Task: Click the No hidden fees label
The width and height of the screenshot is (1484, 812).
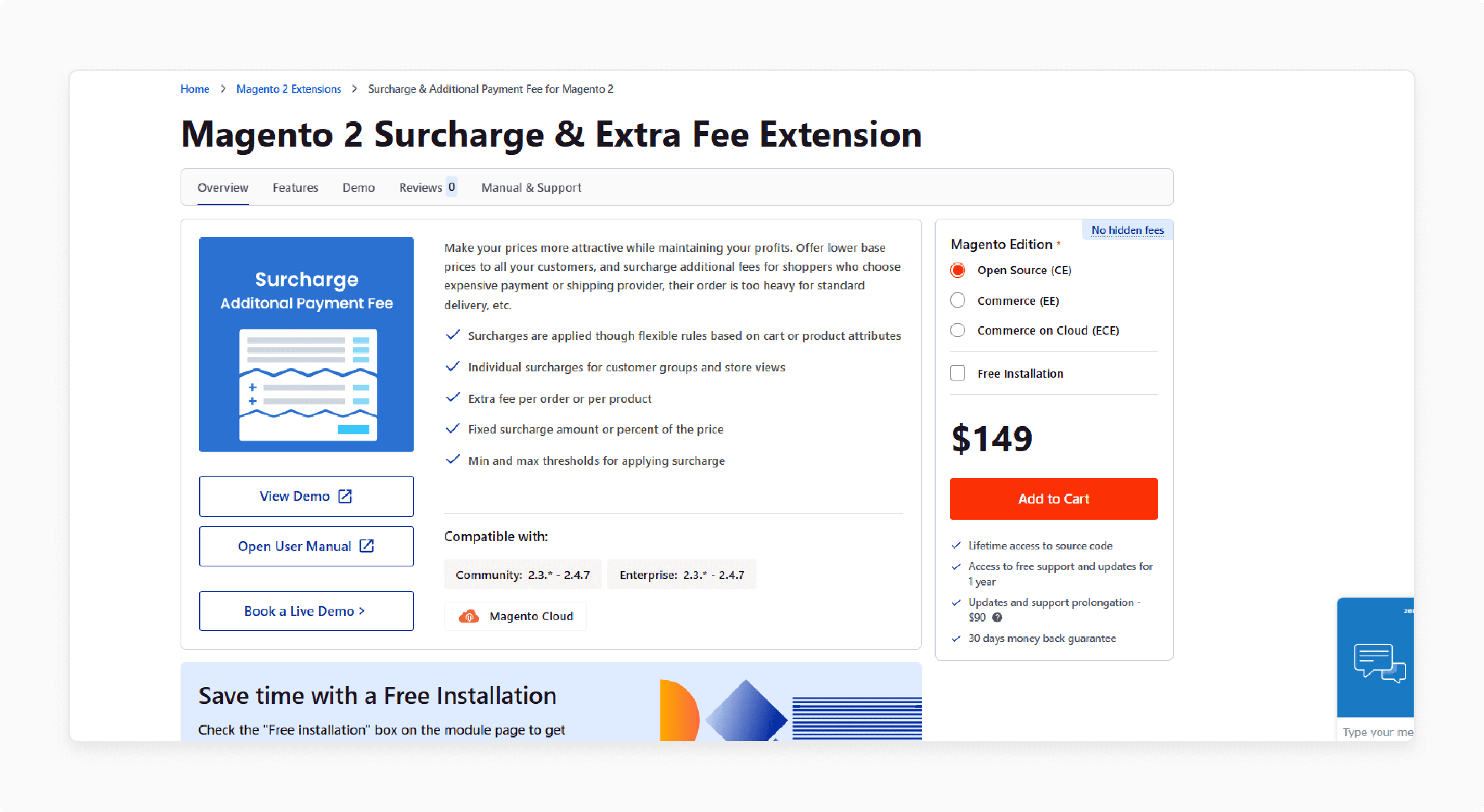Action: pyautogui.click(x=1127, y=230)
